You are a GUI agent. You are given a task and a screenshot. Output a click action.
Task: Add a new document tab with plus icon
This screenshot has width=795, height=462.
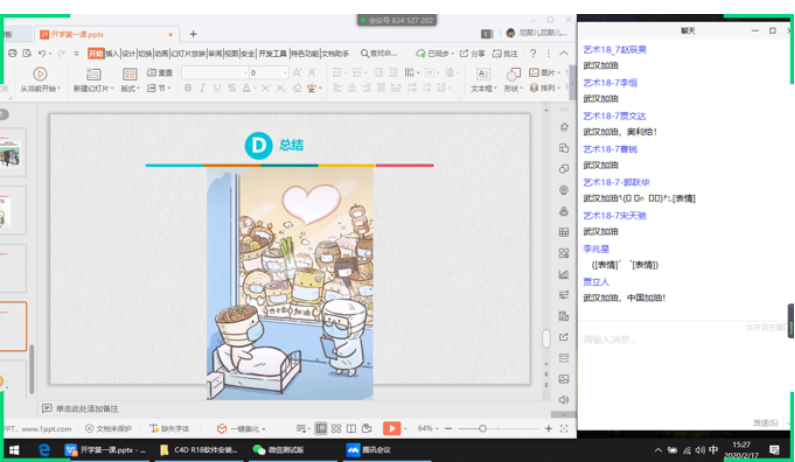(x=193, y=34)
